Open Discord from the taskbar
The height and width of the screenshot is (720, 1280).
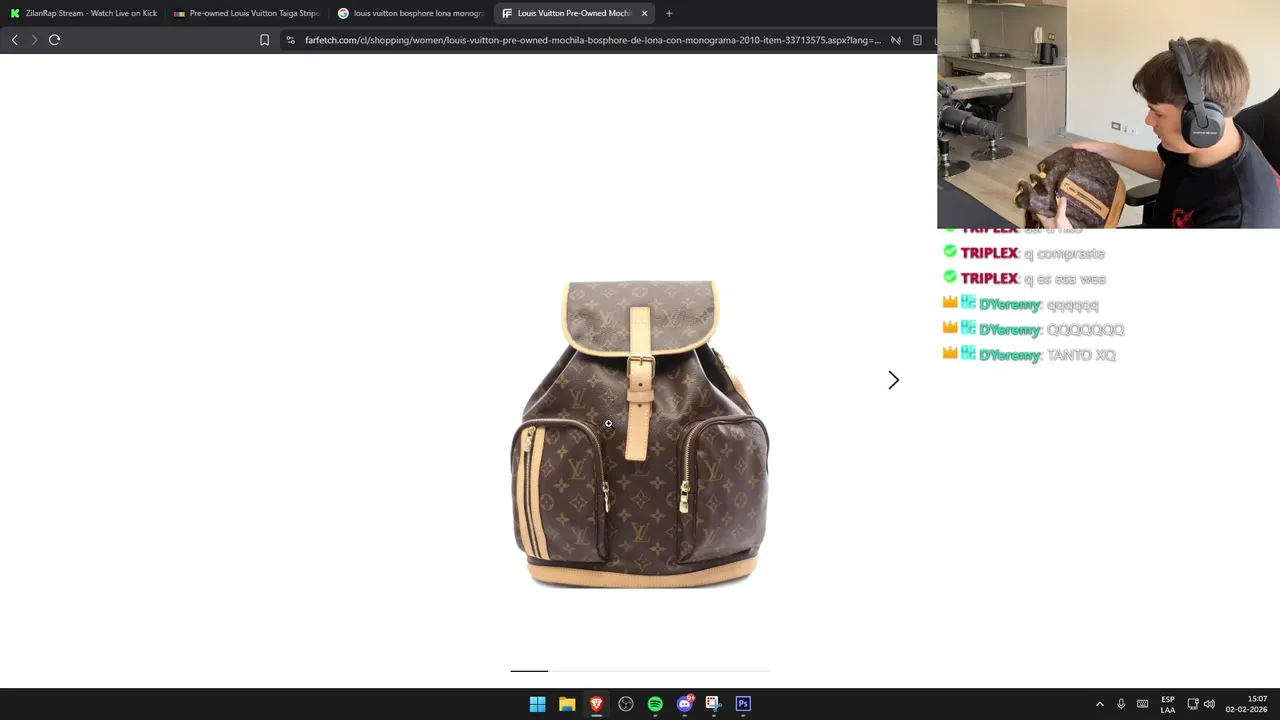click(685, 704)
